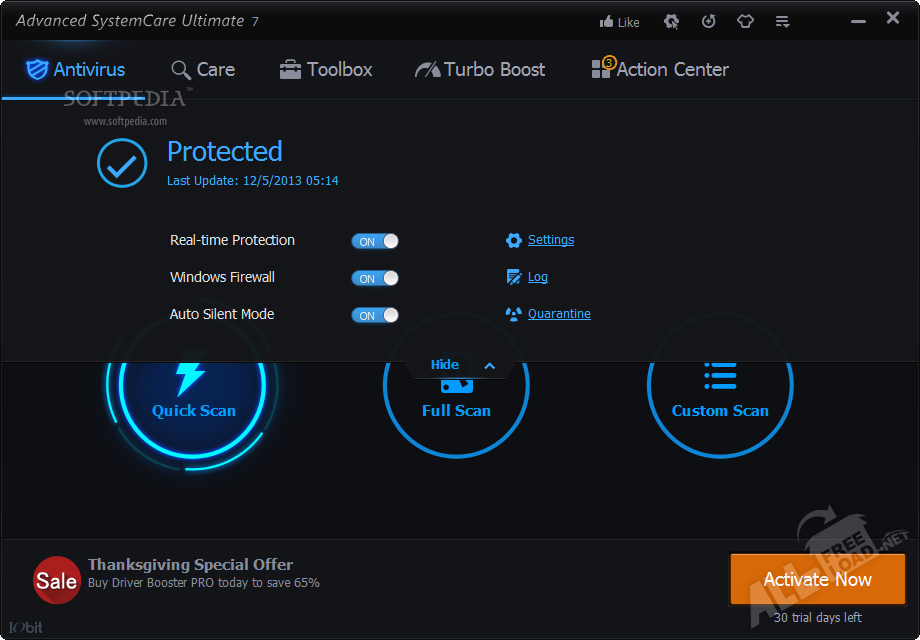Click the Like thumbs-up button

tap(619, 21)
